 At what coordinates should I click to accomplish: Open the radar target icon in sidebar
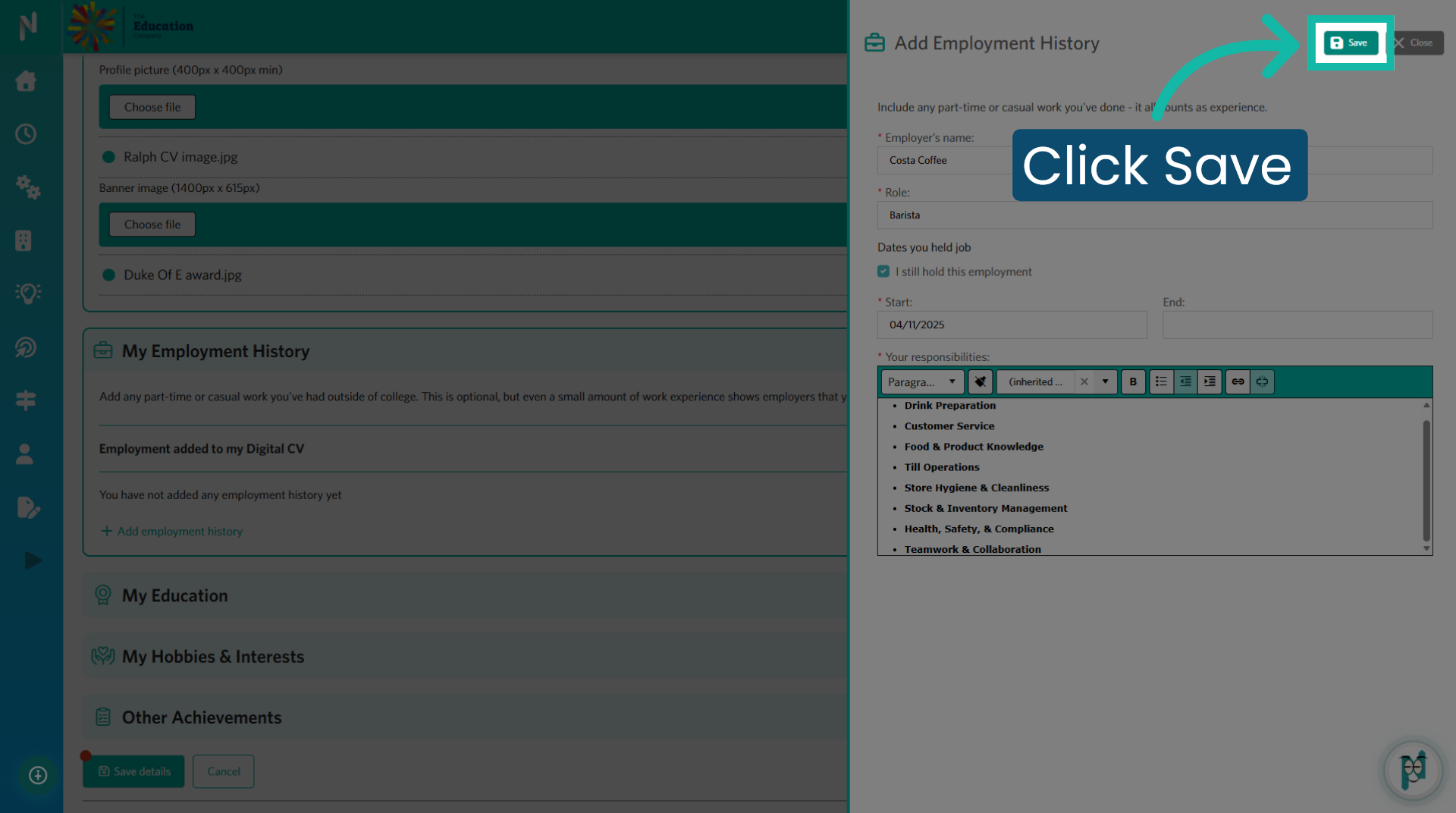click(26, 347)
